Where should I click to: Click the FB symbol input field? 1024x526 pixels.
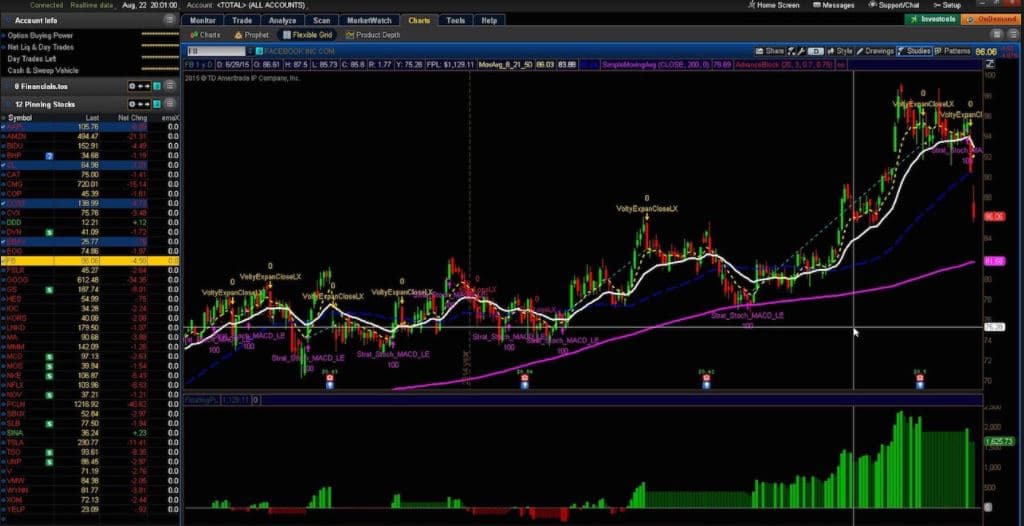pyautogui.click(x=216, y=51)
